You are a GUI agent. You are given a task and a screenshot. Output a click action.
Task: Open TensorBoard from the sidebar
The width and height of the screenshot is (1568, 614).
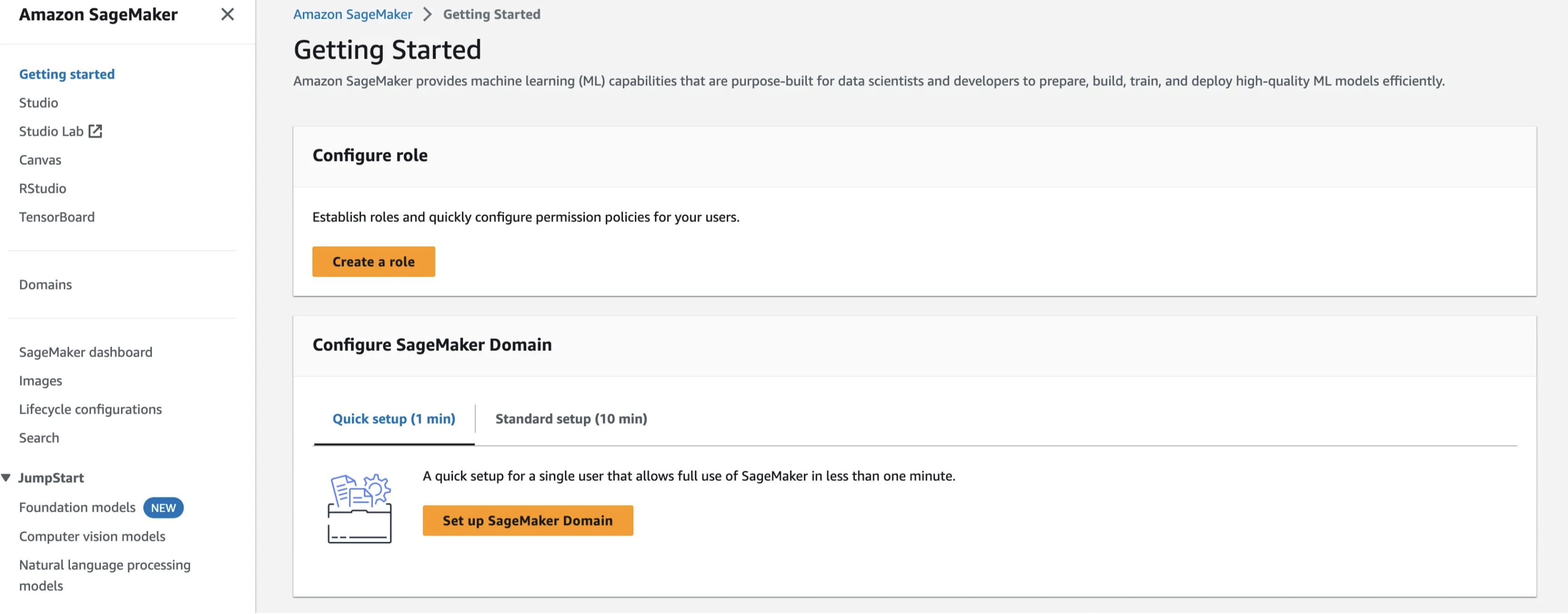pos(56,217)
